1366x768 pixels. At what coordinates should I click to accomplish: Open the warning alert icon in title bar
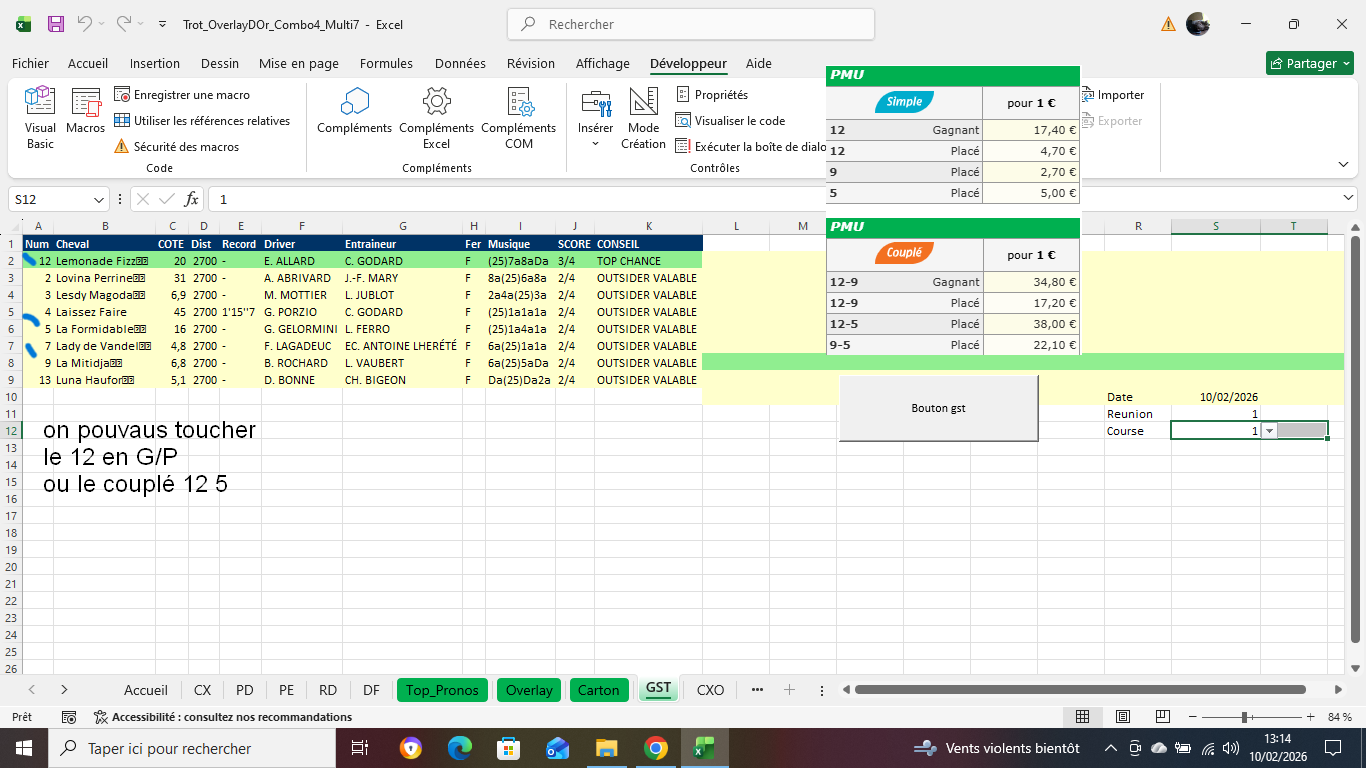coord(1168,24)
